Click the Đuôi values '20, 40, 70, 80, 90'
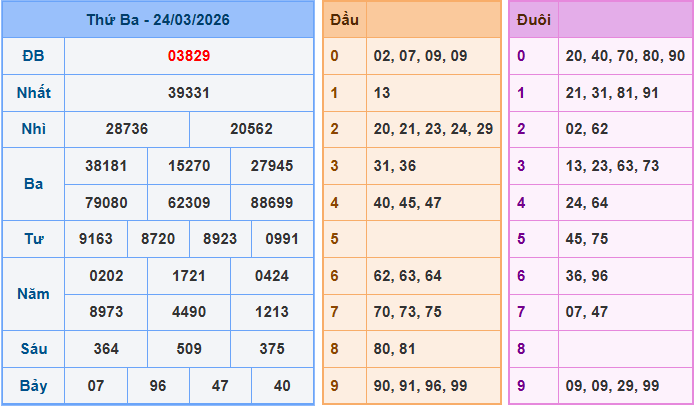Image resolution: width=695 pixels, height=406 pixels. point(625,56)
